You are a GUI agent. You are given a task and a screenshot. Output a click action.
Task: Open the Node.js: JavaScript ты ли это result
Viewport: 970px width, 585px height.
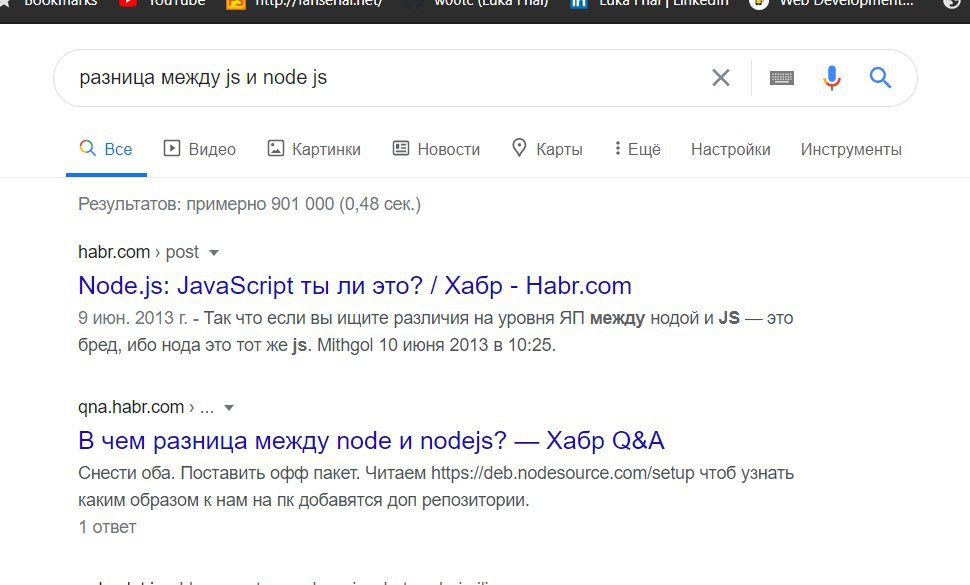[x=354, y=286]
